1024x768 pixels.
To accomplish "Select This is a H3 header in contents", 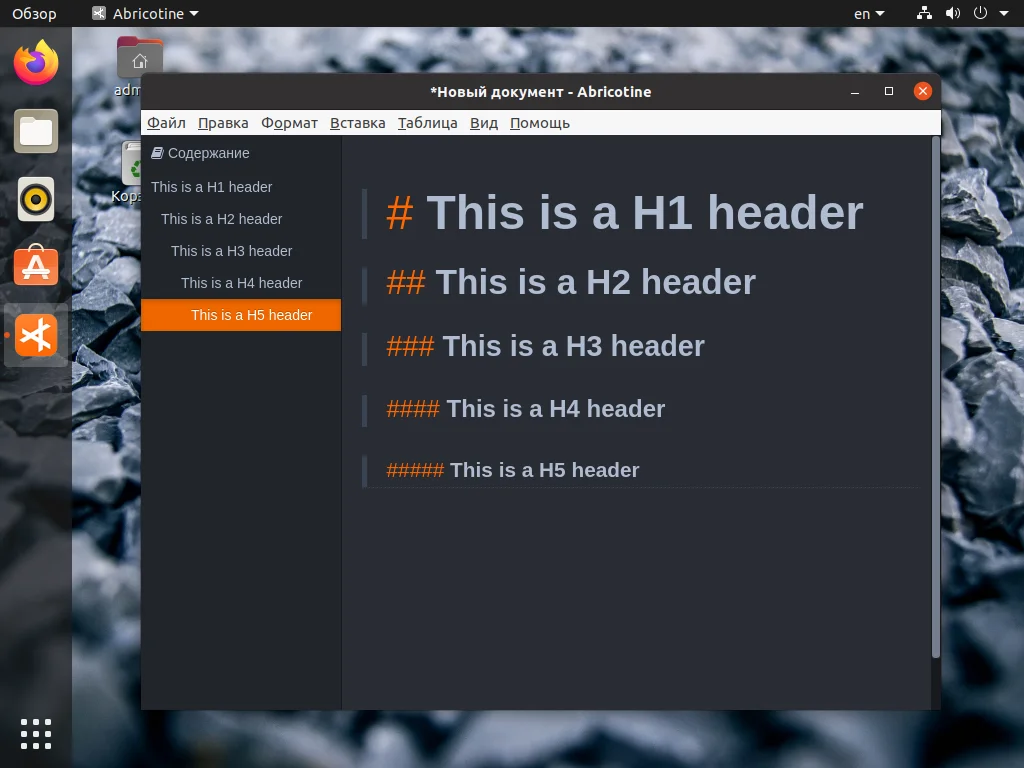I will coord(232,251).
